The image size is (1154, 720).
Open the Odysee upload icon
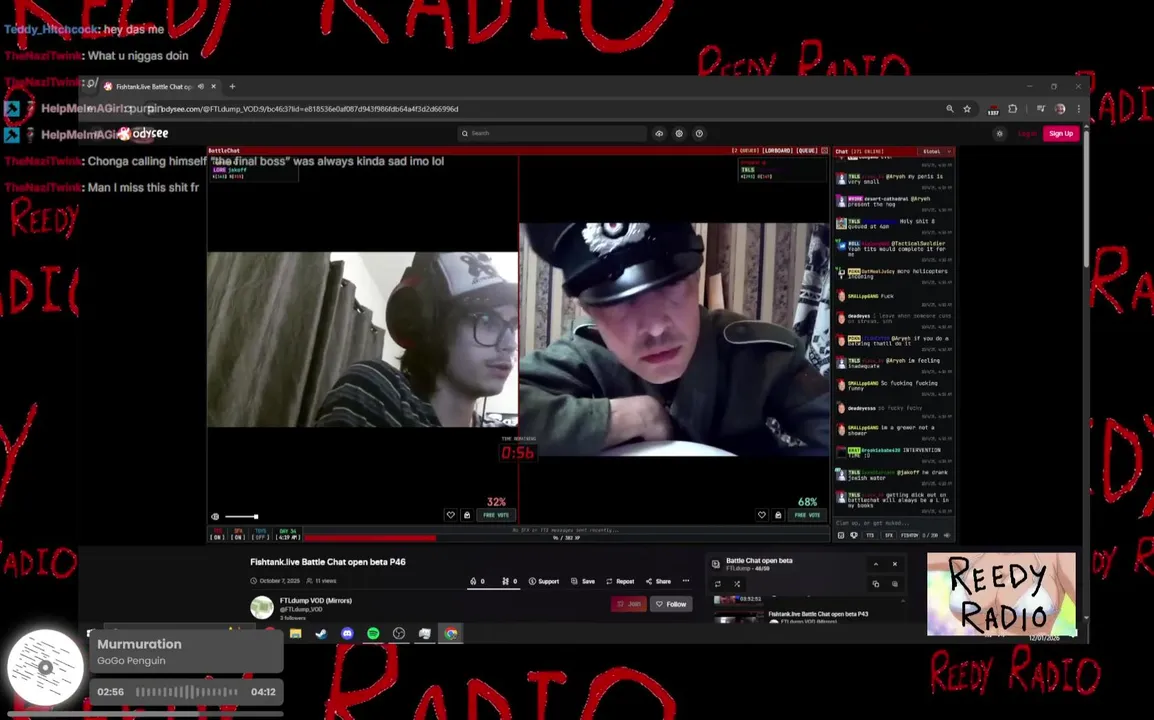pos(659,133)
